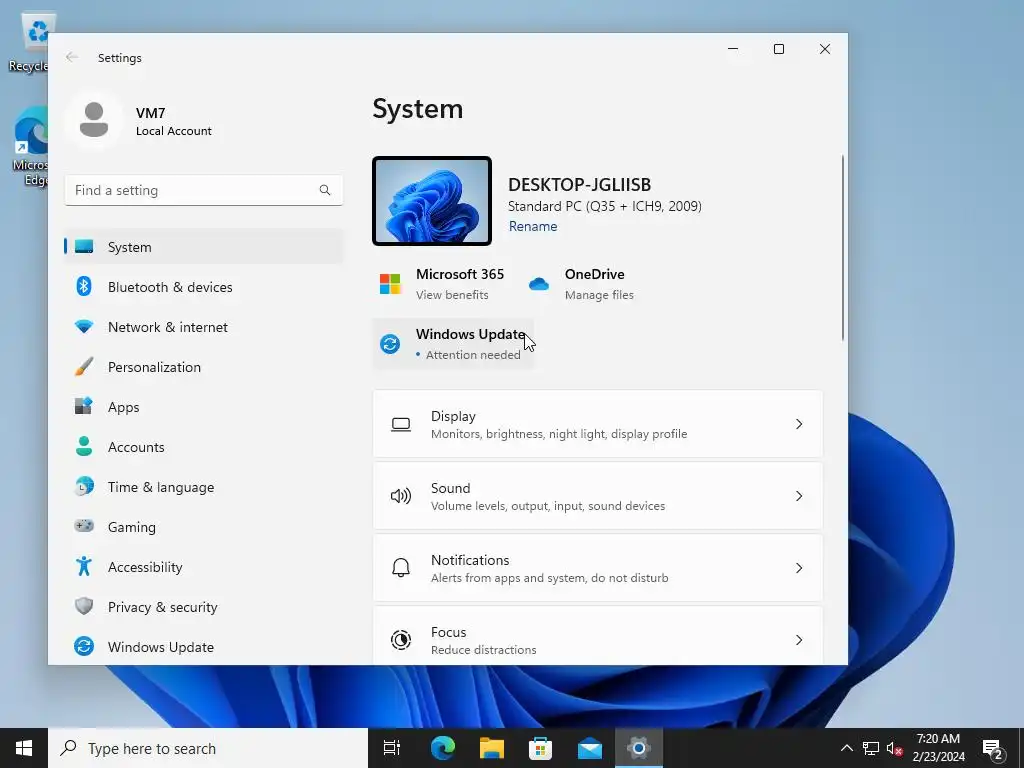Open Microsoft Store from the taskbar
Viewport: 1024px width, 768px height.
[540, 748]
